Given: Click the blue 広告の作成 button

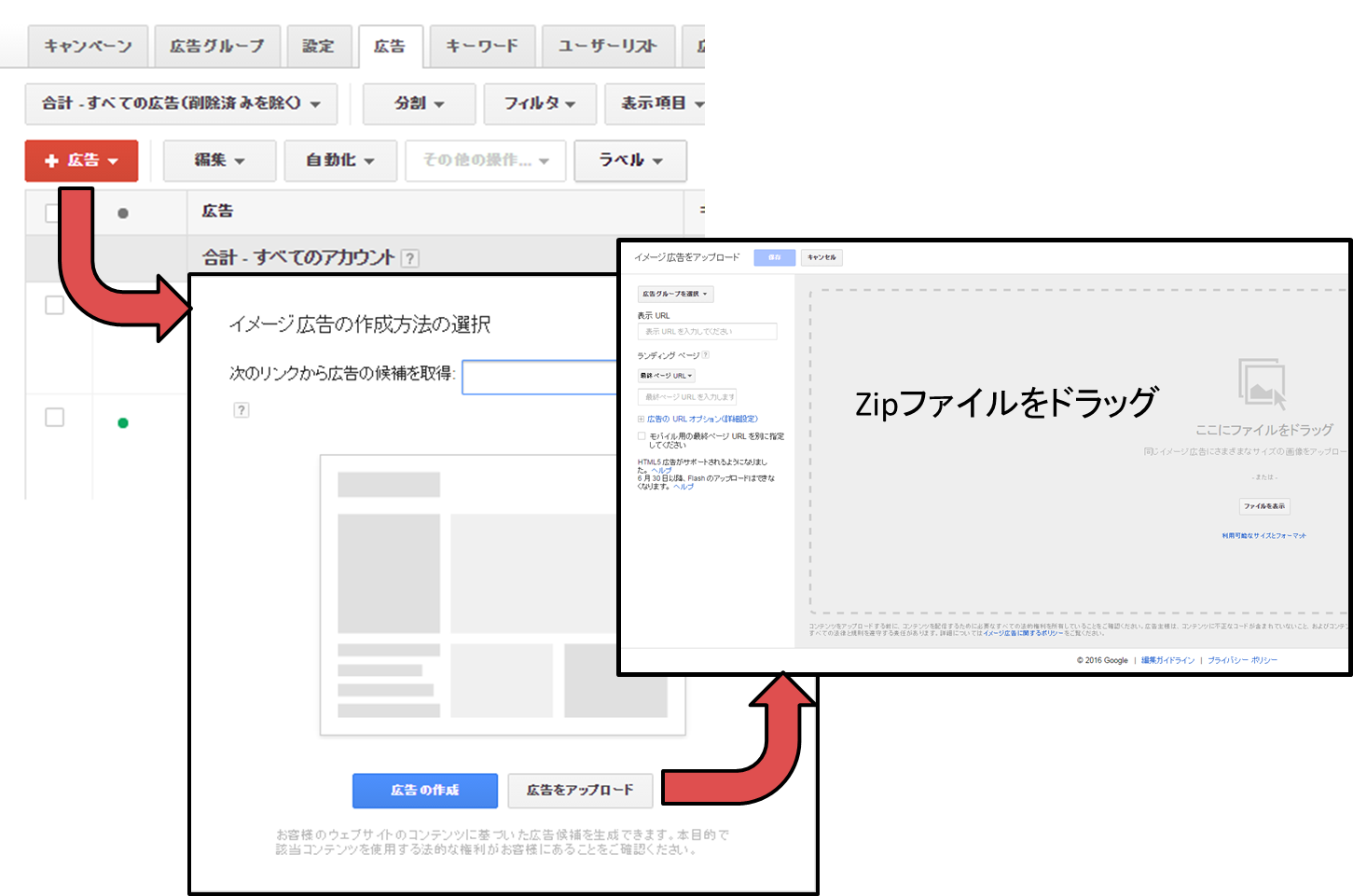Looking at the screenshot, I should tap(424, 791).
